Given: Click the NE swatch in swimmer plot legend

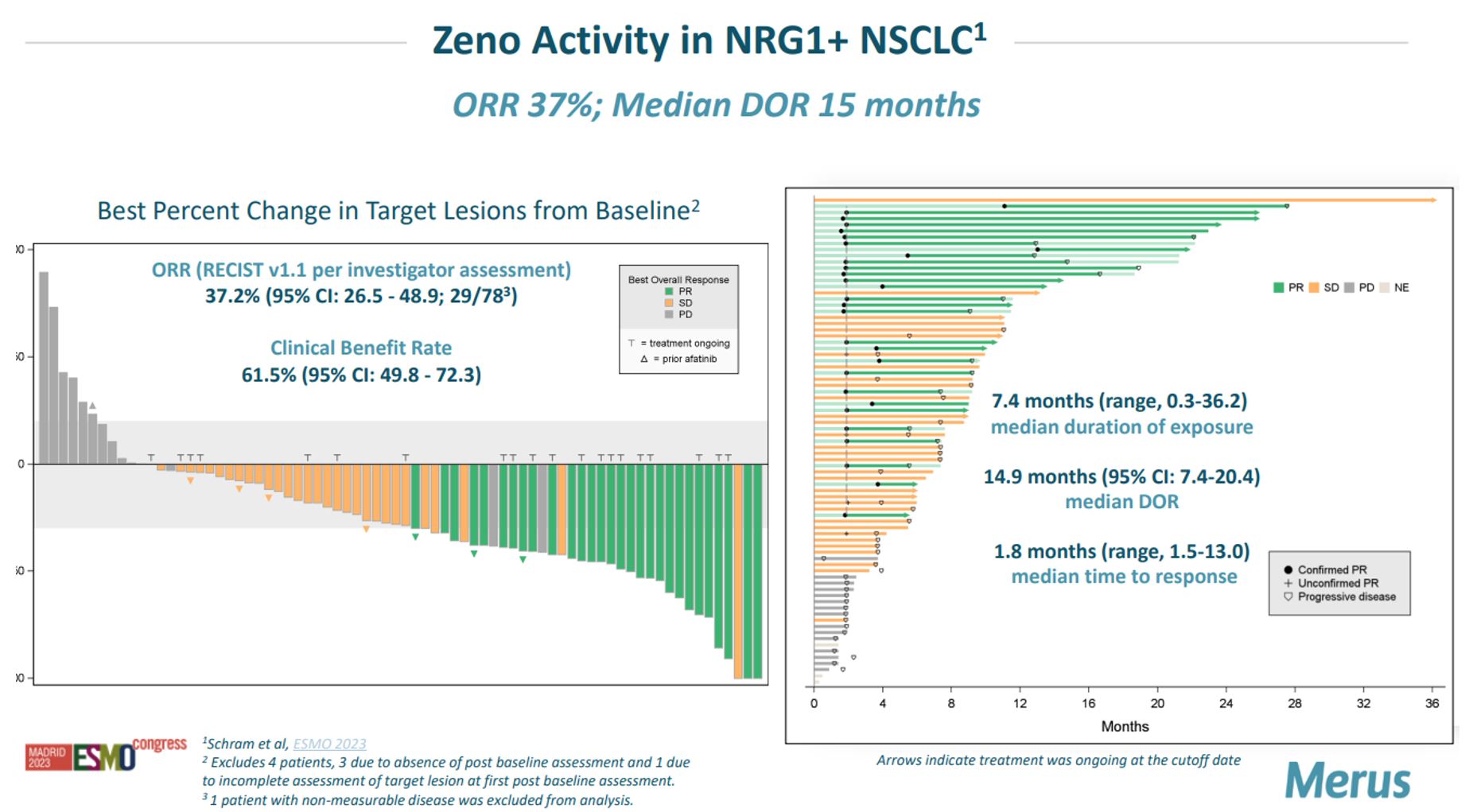Looking at the screenshot, I should [x=1384, y=288].
